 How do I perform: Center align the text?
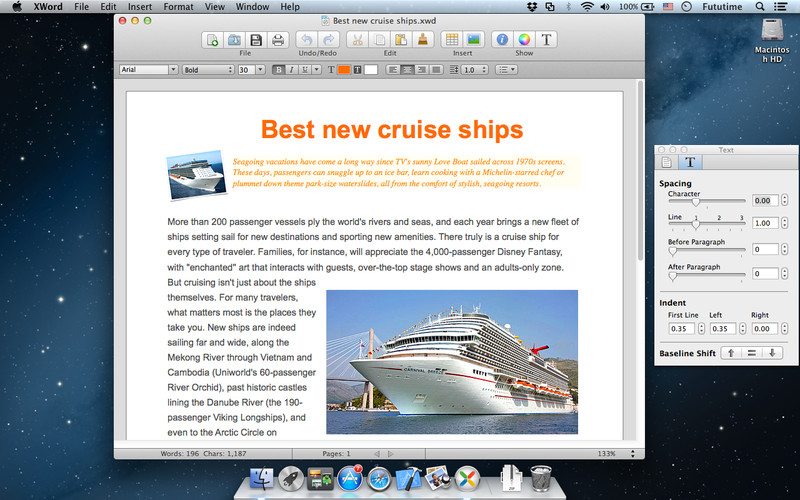click(x=407, y=70)
